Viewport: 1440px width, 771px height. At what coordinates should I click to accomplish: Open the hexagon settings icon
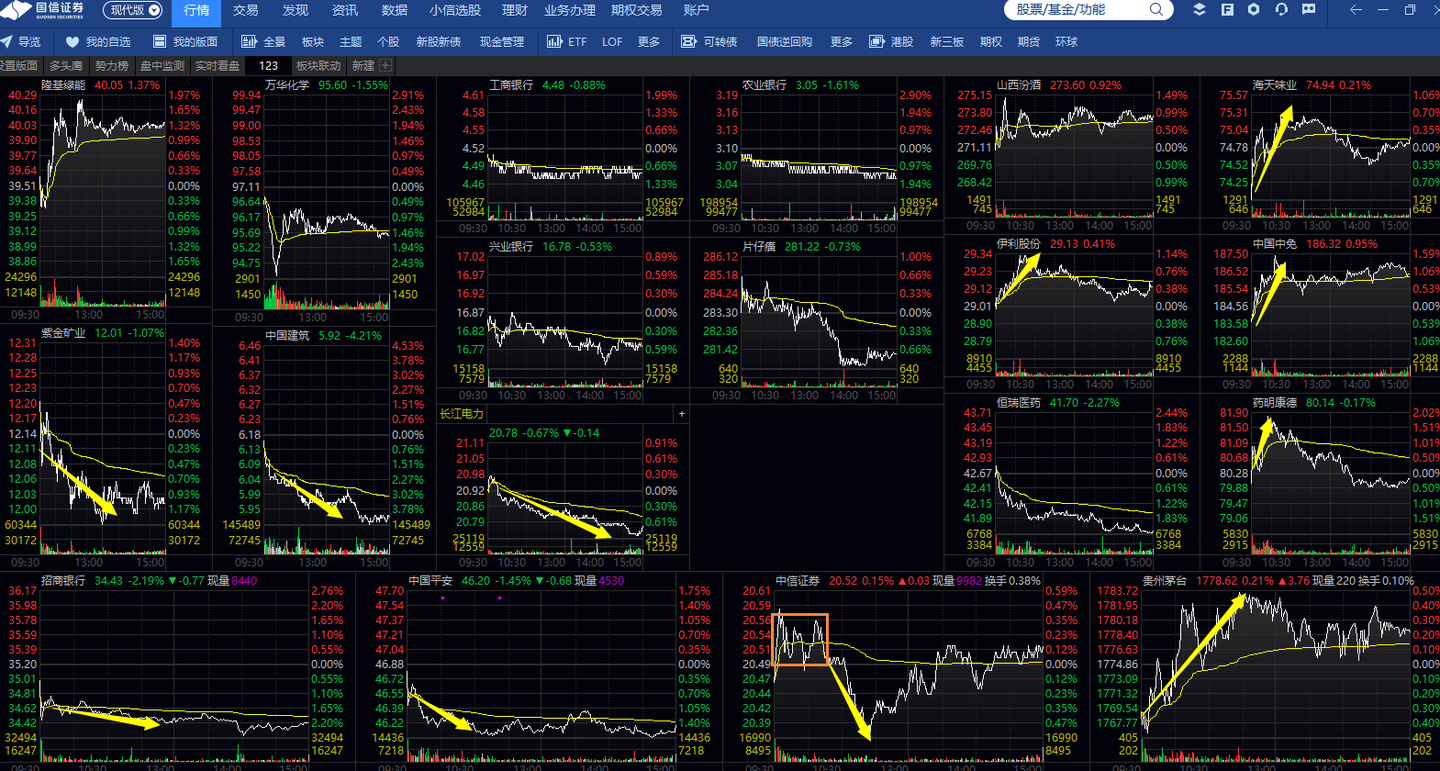1254,10
